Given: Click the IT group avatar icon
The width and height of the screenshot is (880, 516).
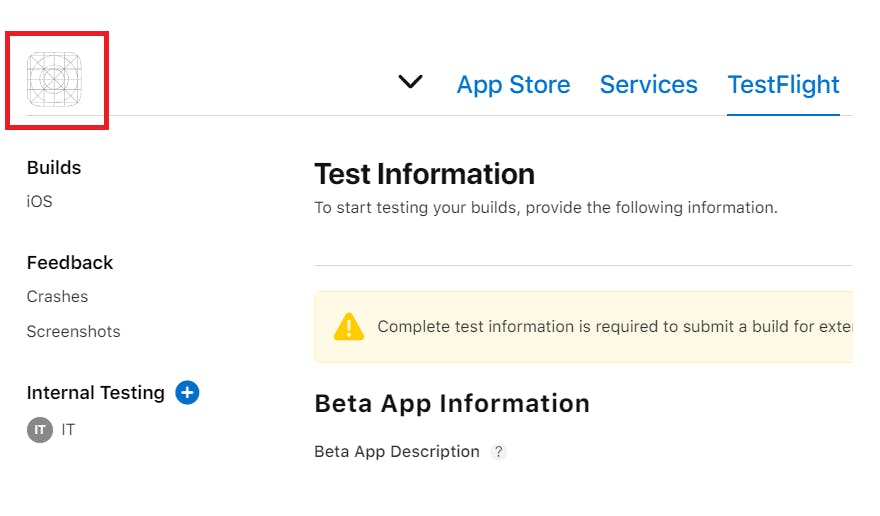Looking at the screenshot, I should 40,430.
